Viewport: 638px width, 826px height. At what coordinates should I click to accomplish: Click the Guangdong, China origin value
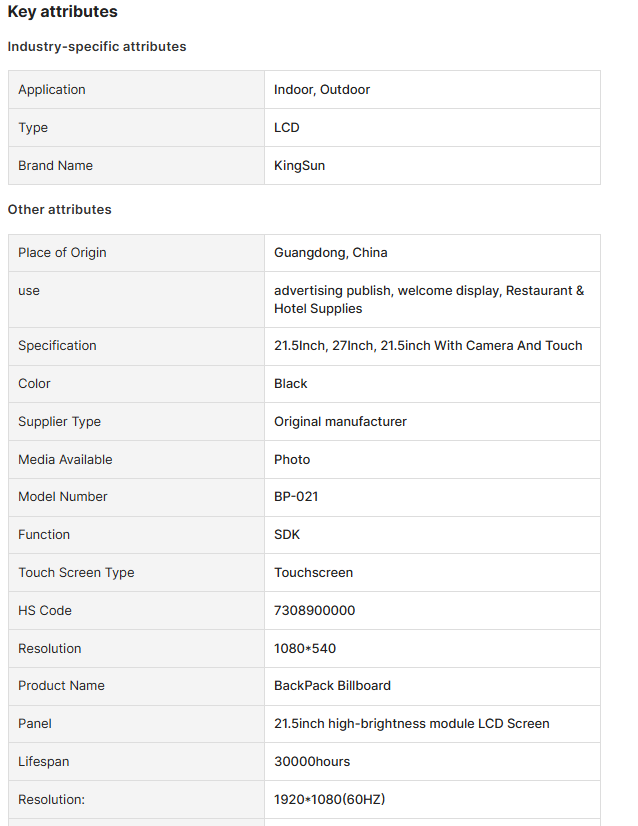tap(330, 252)
